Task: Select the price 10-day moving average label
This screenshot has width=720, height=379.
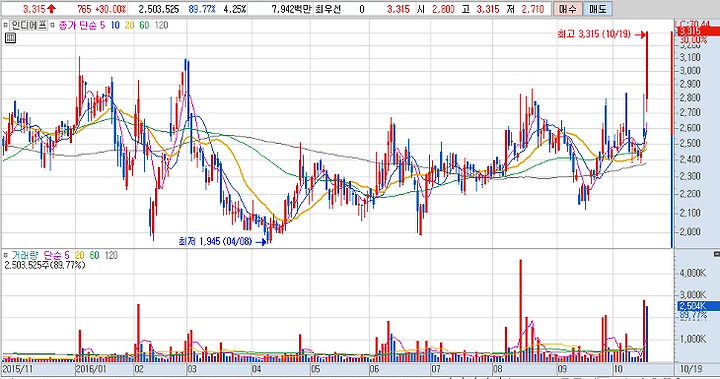Action: (x=115, y=25)
